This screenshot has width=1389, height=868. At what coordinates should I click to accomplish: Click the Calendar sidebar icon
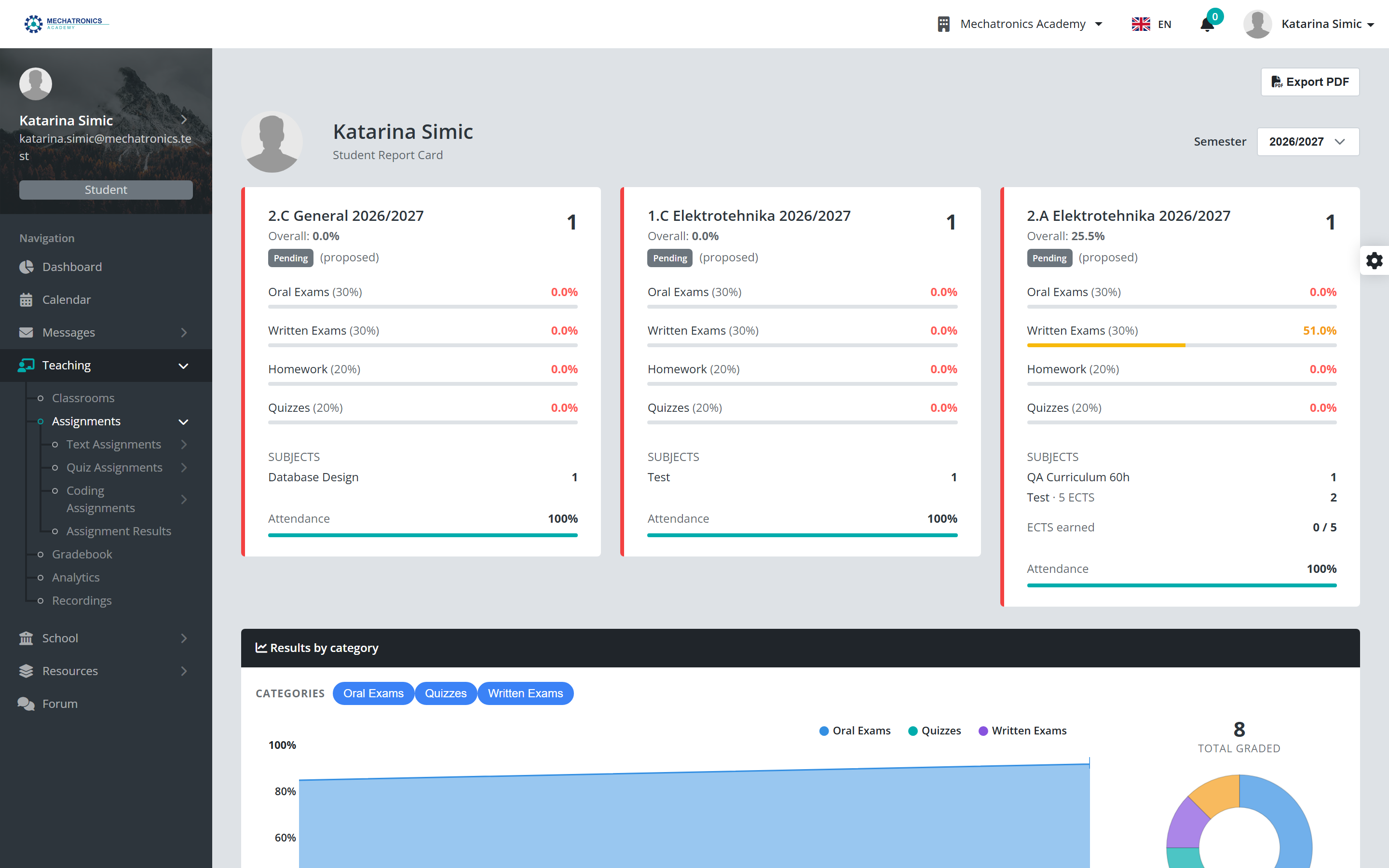[27, 299]
